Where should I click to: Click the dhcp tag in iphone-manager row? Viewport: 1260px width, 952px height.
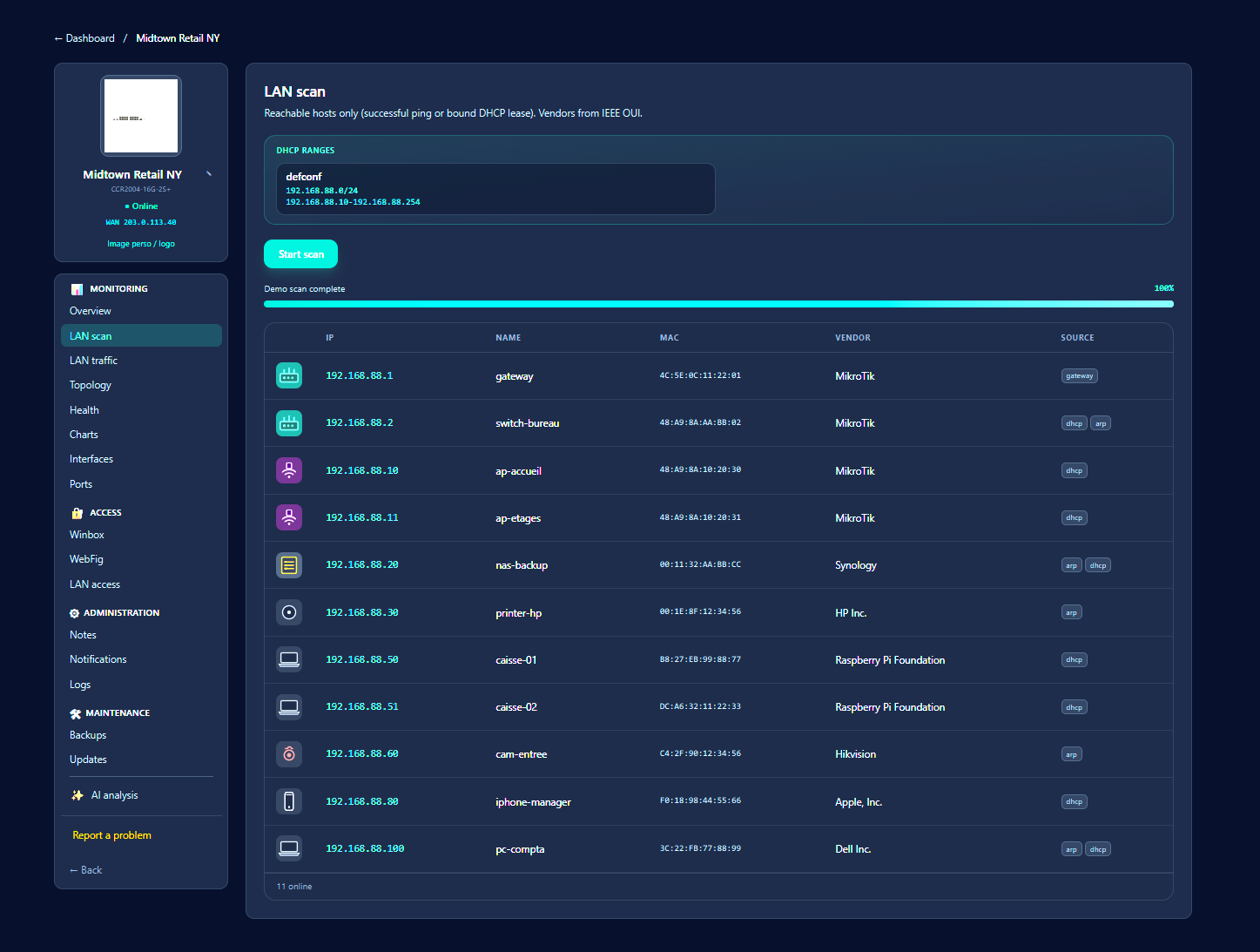[x=1075, y=801]
